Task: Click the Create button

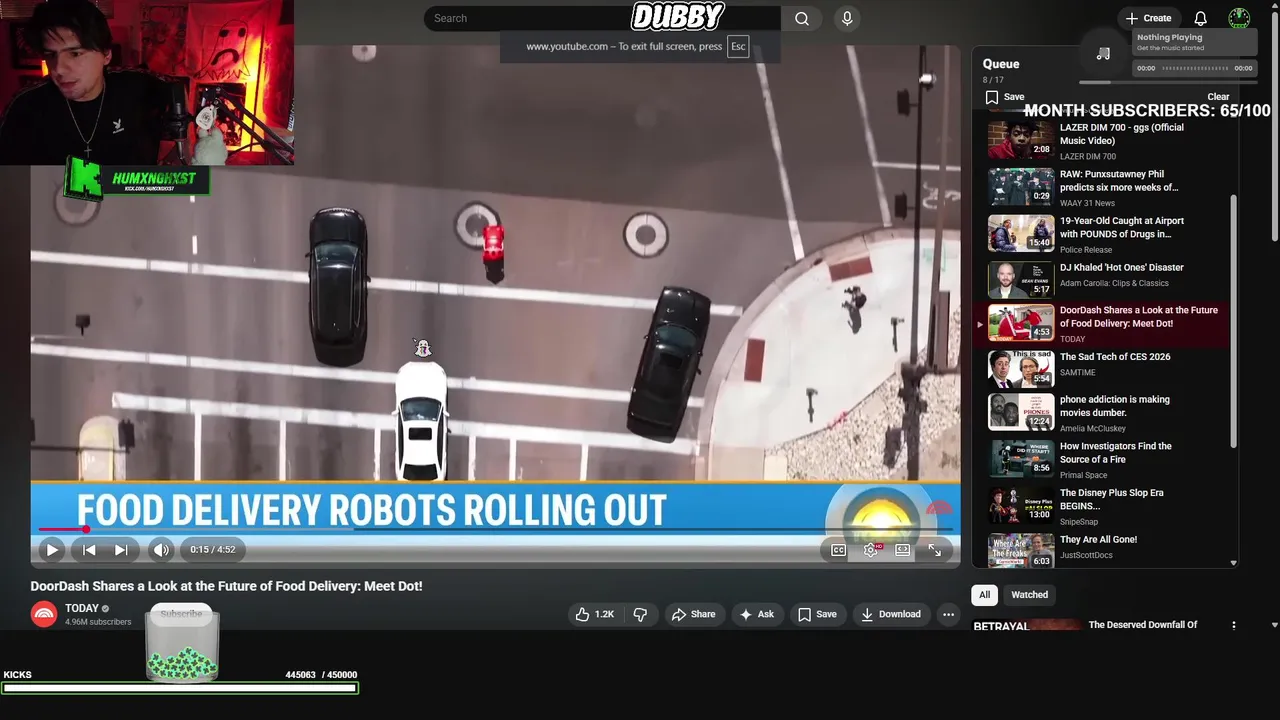Action: pos(1148,18)
